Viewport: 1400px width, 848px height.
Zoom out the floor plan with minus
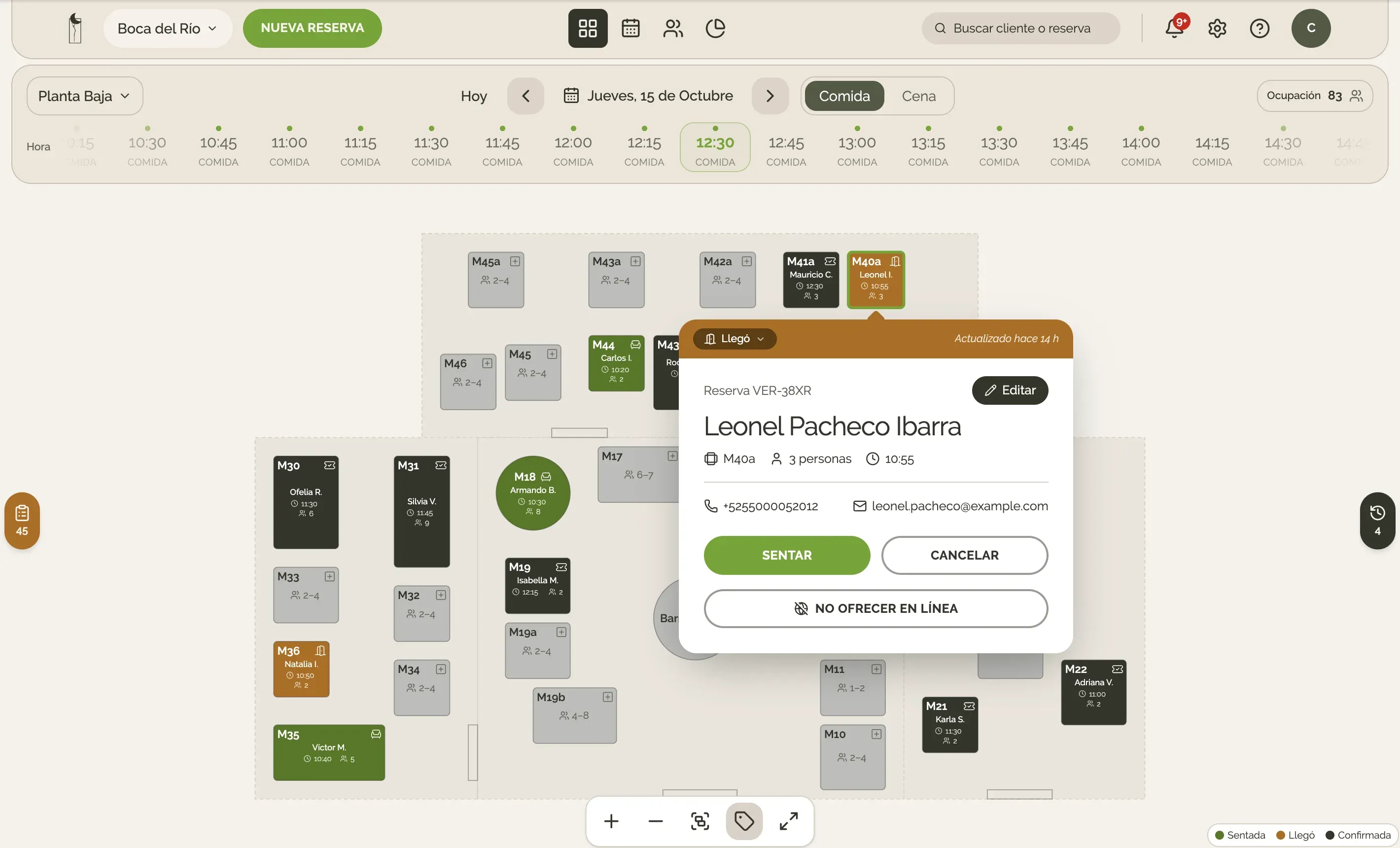(x=656, y=821)
